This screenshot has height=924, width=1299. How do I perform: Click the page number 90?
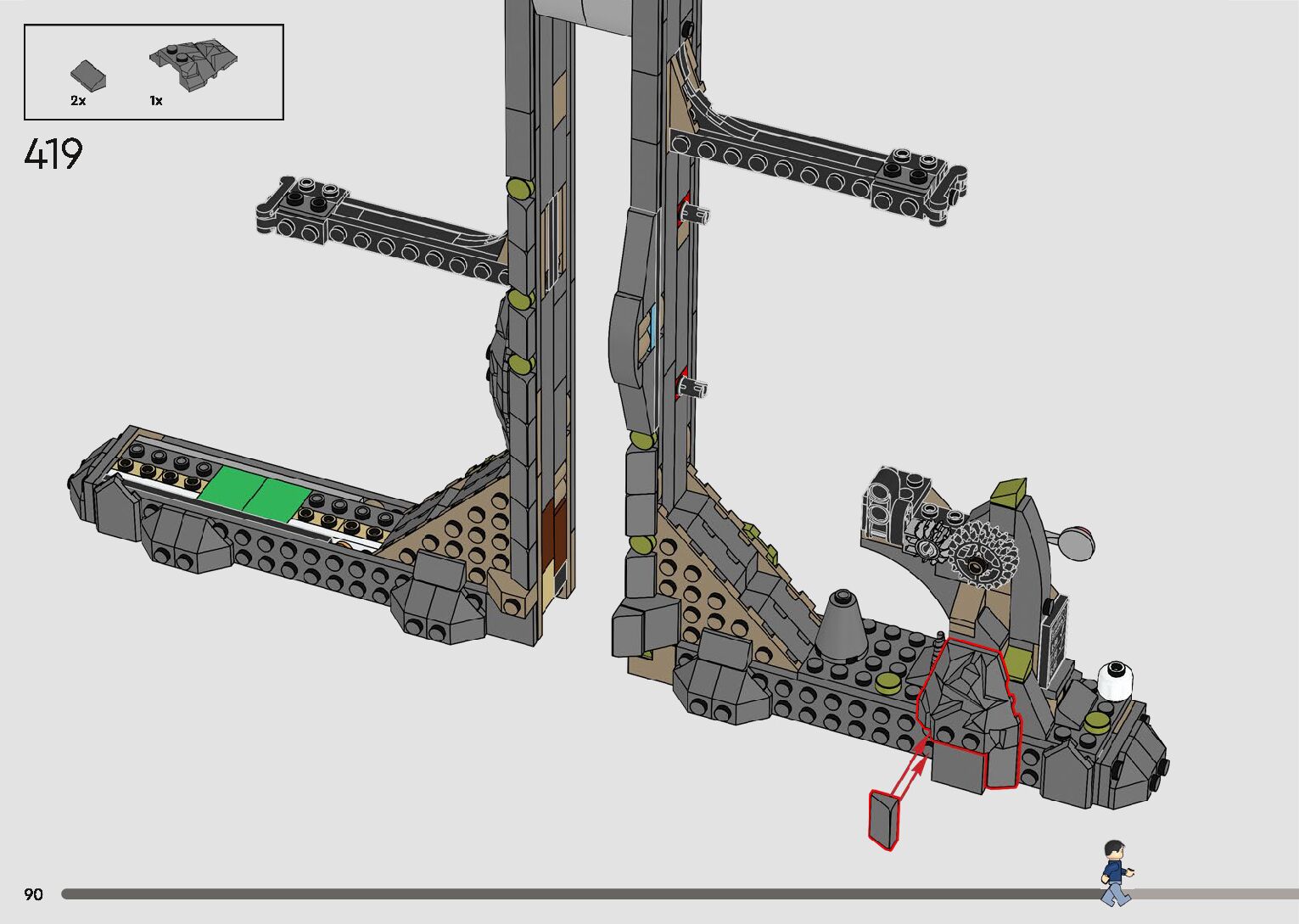click(33, 894)
